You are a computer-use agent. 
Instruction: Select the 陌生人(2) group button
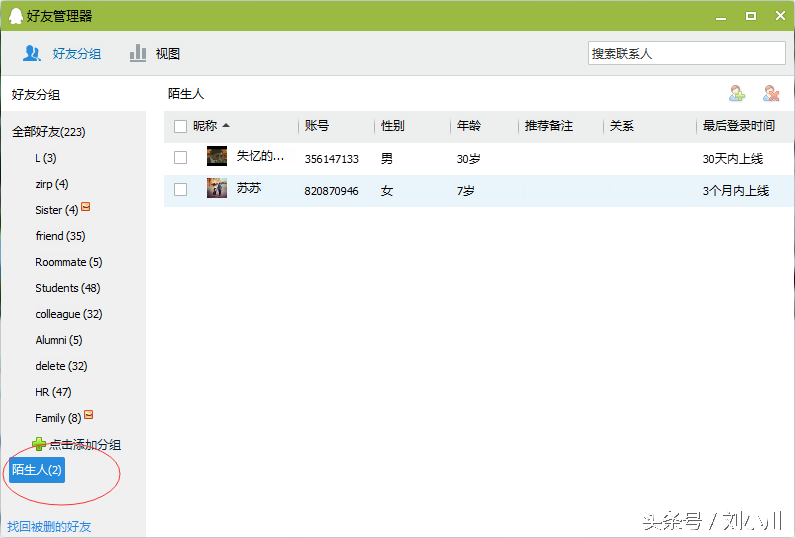(x=37, y=470)
